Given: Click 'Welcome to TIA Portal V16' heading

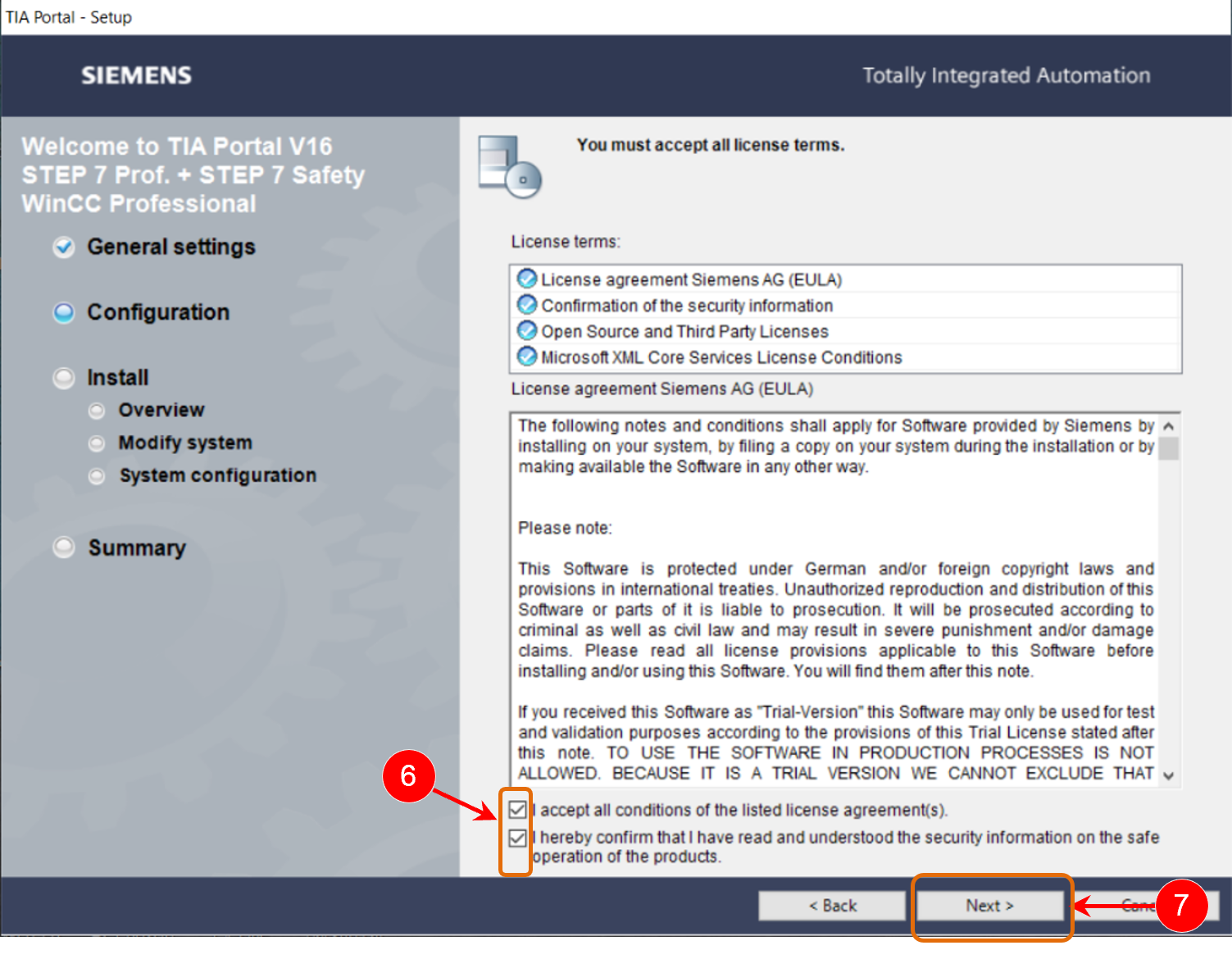Looking at the screenshot, I should pyautogui.click(x=177, y=146).
